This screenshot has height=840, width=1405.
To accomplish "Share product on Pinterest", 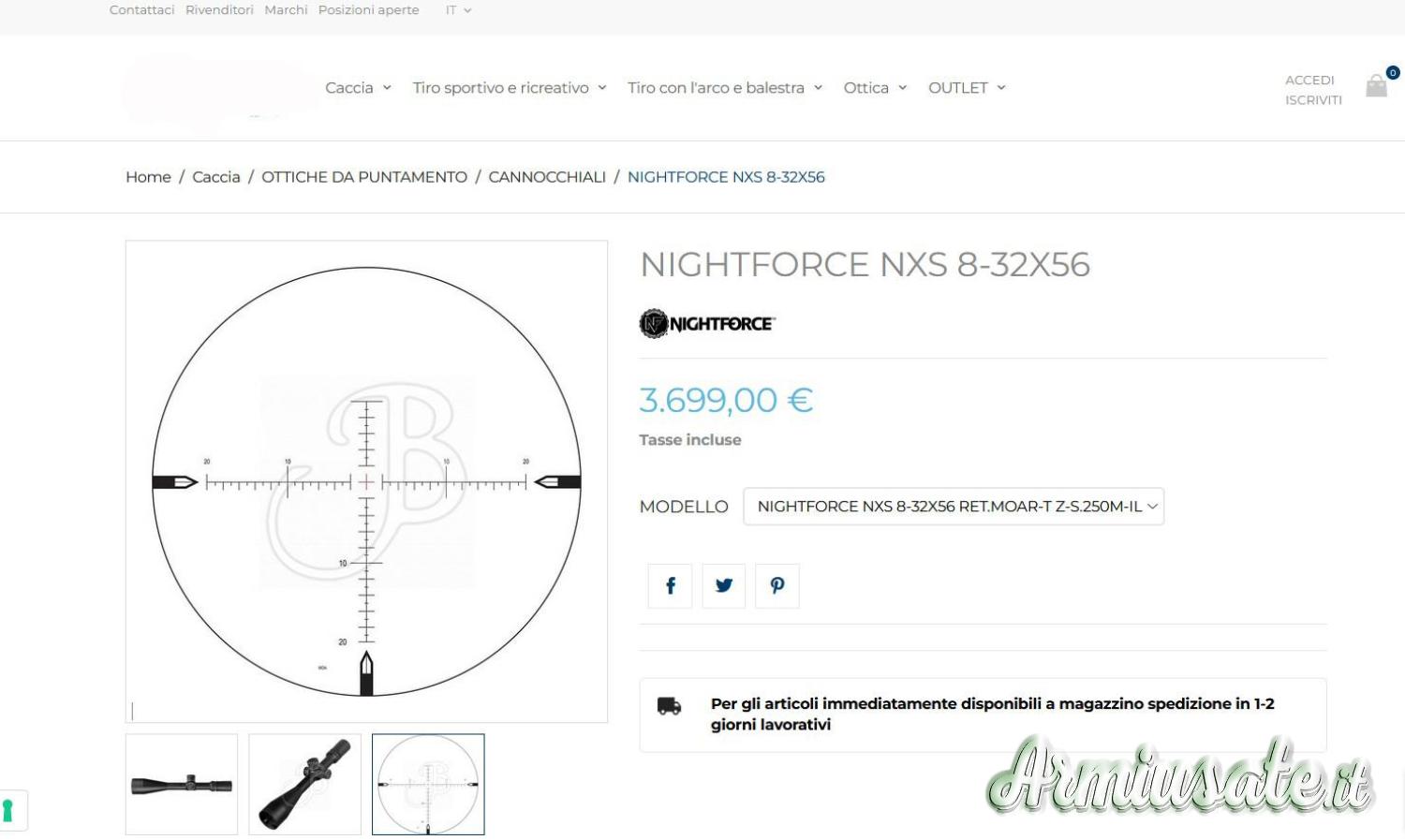I will (777, 586).
